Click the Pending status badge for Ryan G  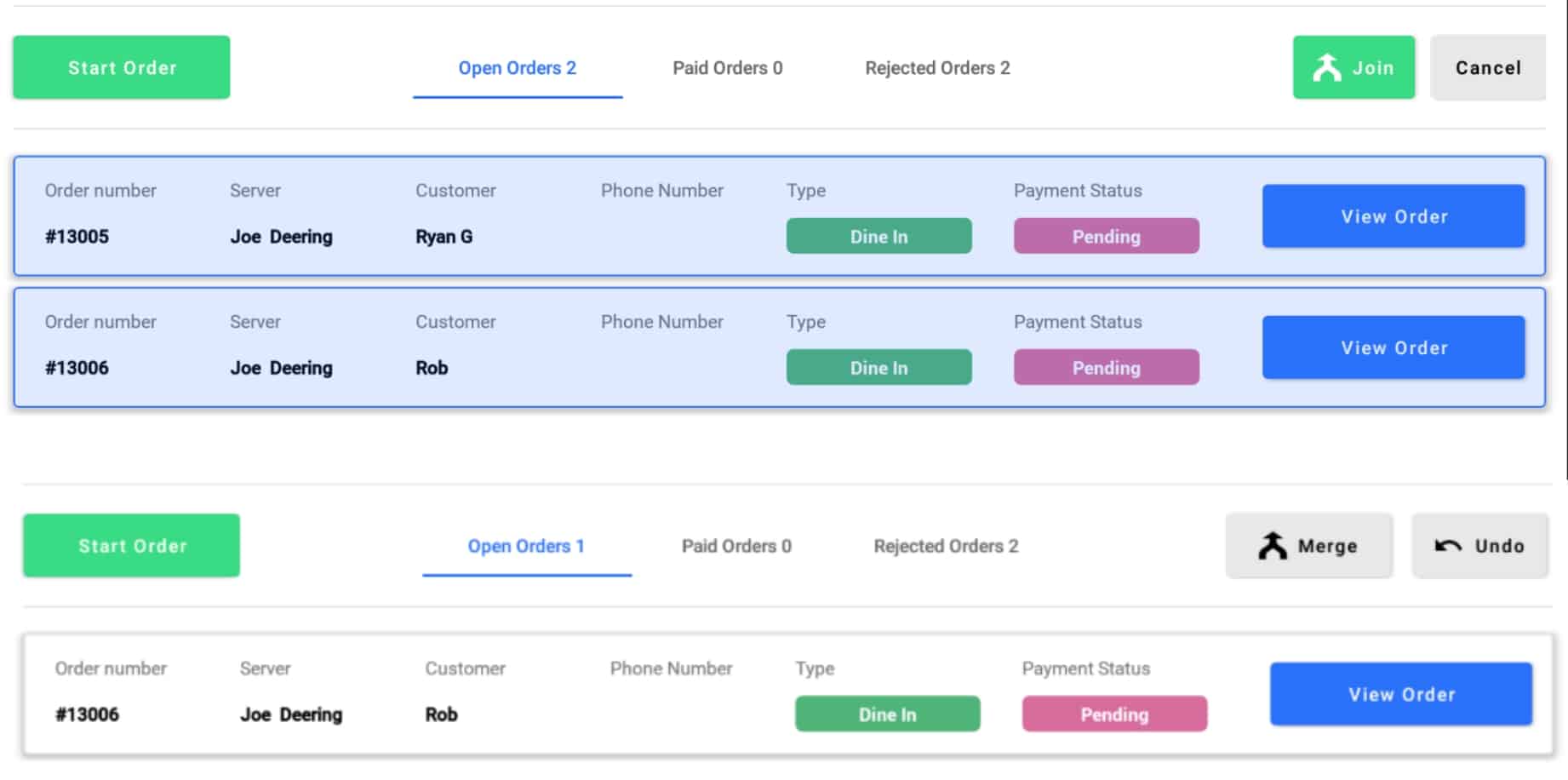tap(1107, 236)
